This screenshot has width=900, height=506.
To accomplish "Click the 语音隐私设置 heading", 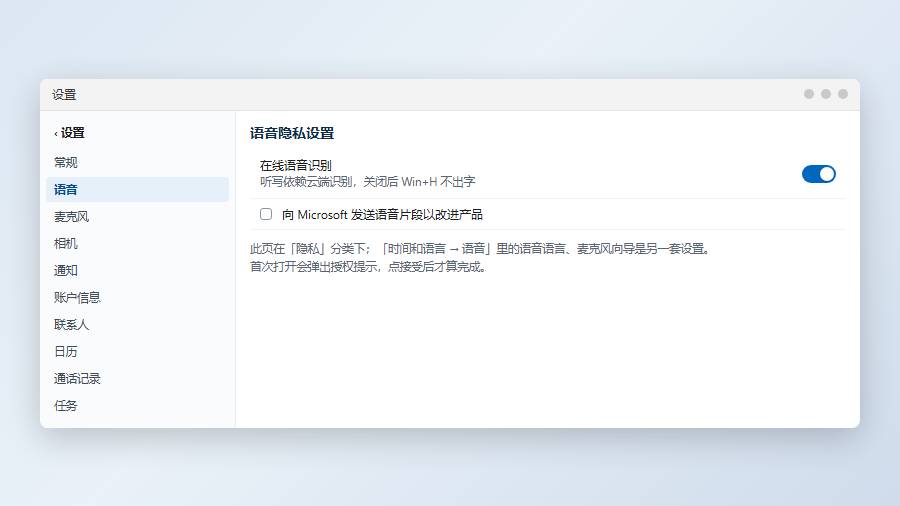I will coord(292,133).
